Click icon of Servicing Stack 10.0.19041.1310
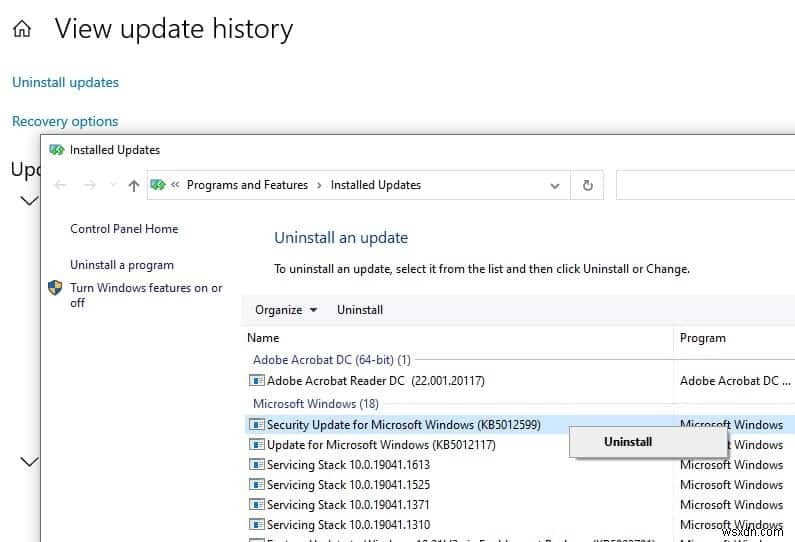 coord(257,524)
